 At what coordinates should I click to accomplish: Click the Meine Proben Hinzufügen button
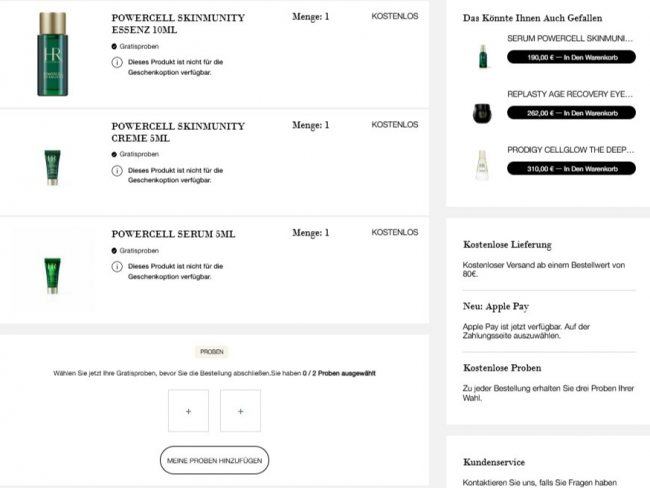pos(214,460)
